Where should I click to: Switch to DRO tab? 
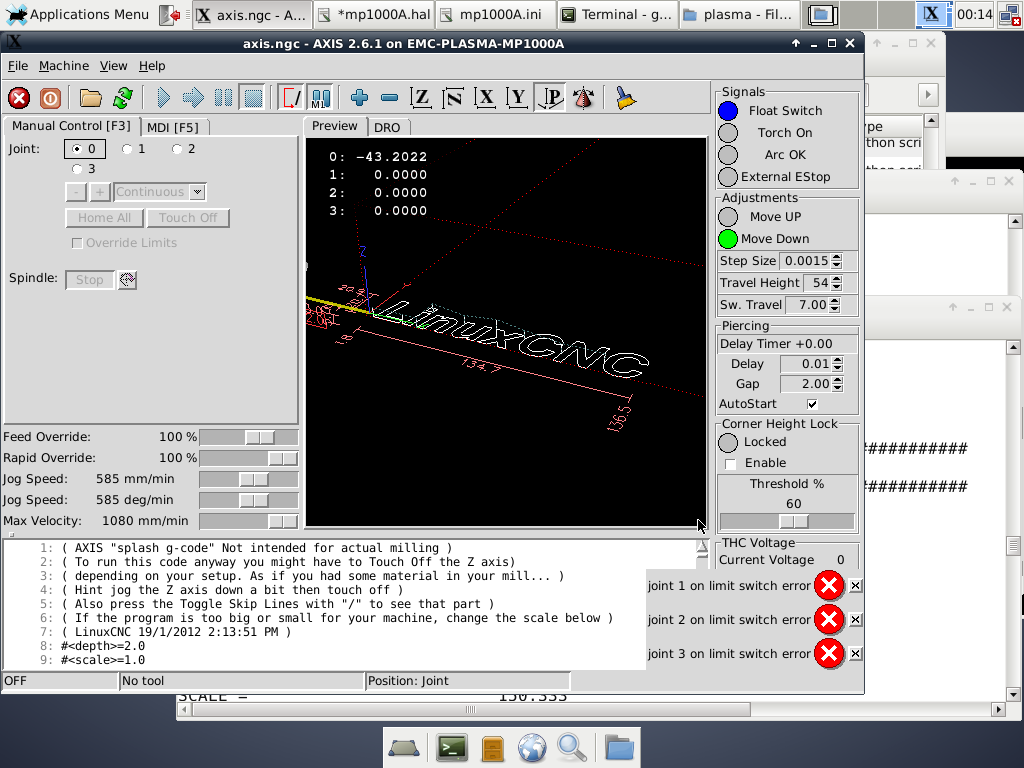pyautogui.click(x=387, y=127)
